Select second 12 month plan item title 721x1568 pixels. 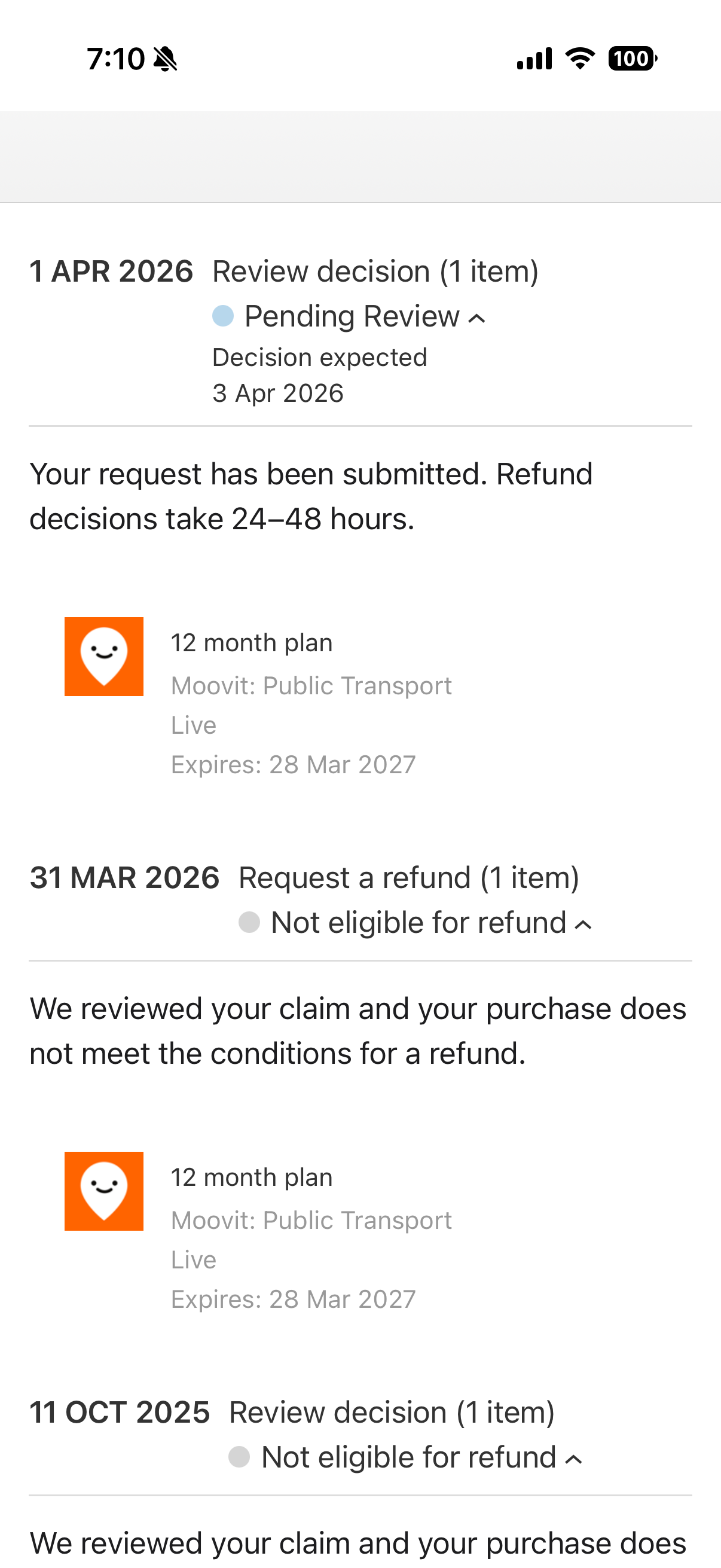click(252, 1177)
